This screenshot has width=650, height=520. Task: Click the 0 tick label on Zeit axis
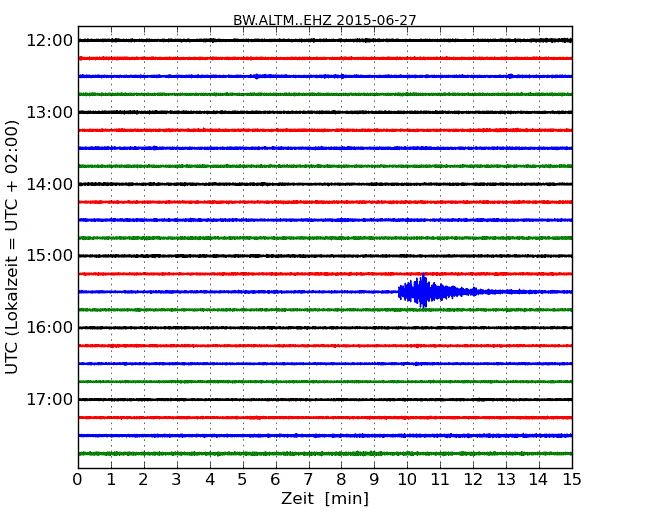[x=78, y=480]
